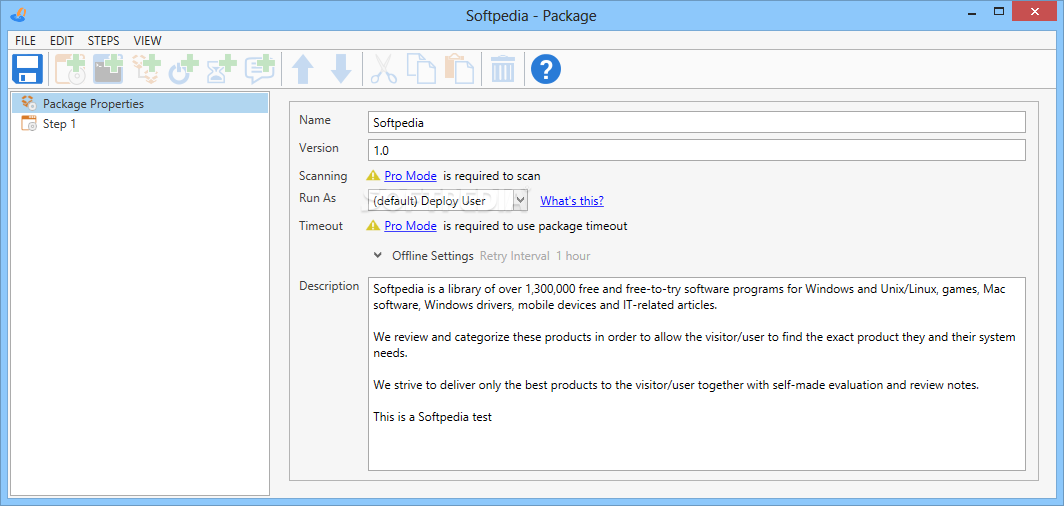Move the step up with the arrow
Image resolution: width=1064 pixels, height=506 pixels.
pyautogui.click(x=303, y=69)
